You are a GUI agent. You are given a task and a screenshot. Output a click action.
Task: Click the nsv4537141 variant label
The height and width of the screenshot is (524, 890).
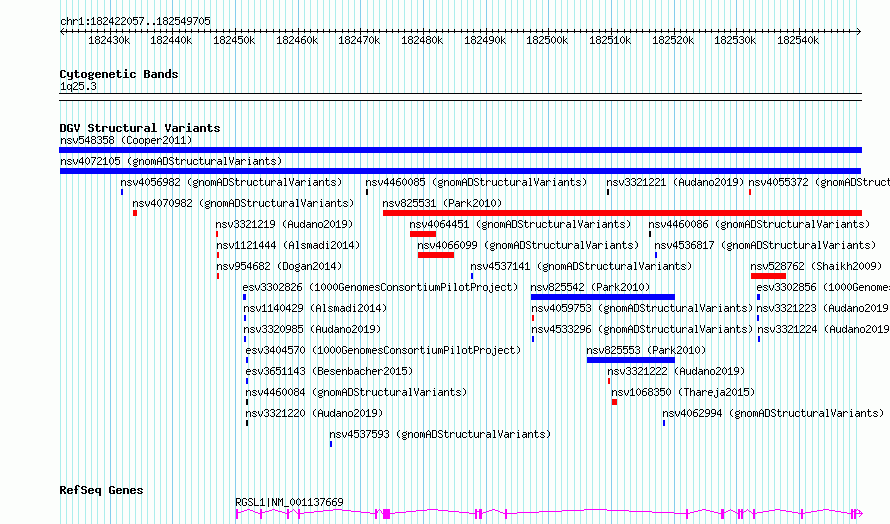(581, 266)
